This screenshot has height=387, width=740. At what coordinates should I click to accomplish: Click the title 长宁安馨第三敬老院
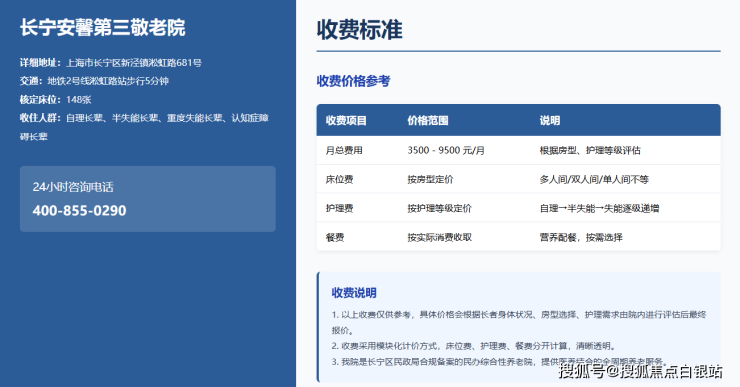click(x=102, y=27)
